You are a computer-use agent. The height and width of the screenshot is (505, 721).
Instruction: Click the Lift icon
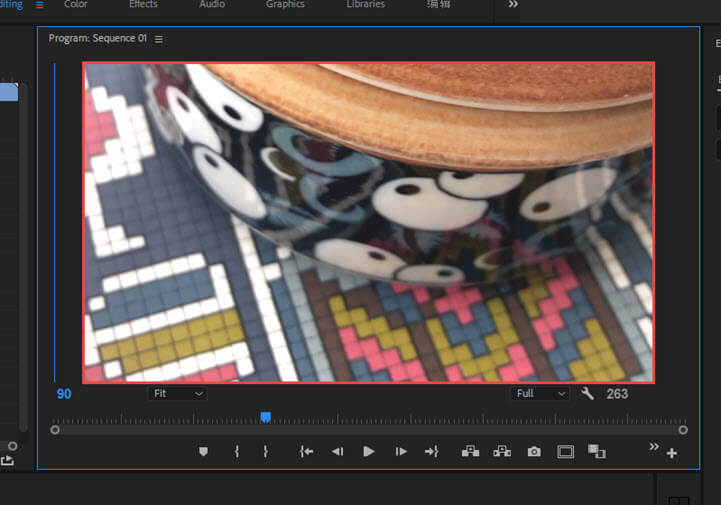(470, 452)
